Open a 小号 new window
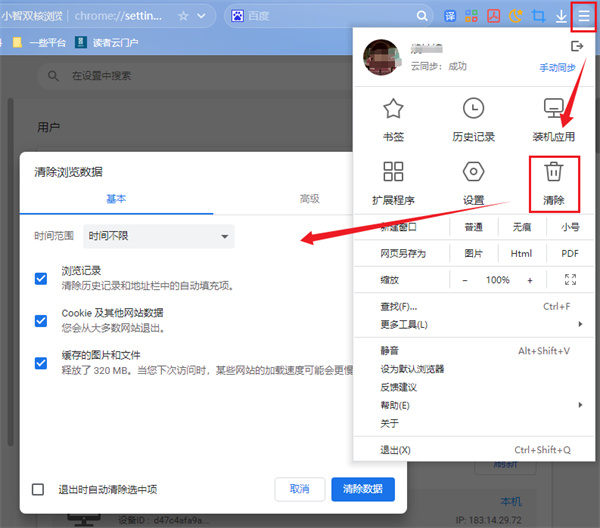This screenshot has width=600, height=528. pos(570,227)
